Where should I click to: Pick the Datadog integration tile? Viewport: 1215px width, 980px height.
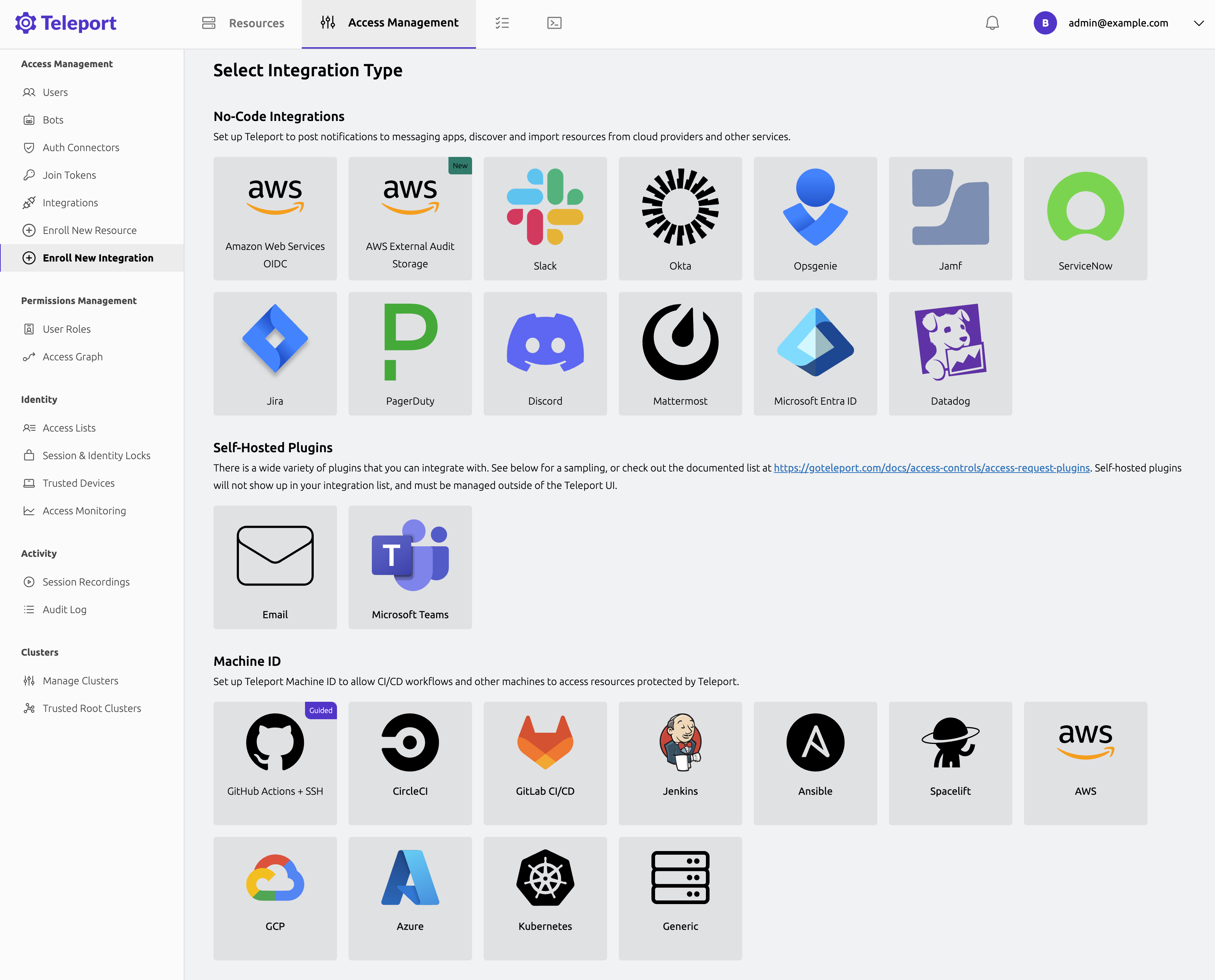pos(950,353)
